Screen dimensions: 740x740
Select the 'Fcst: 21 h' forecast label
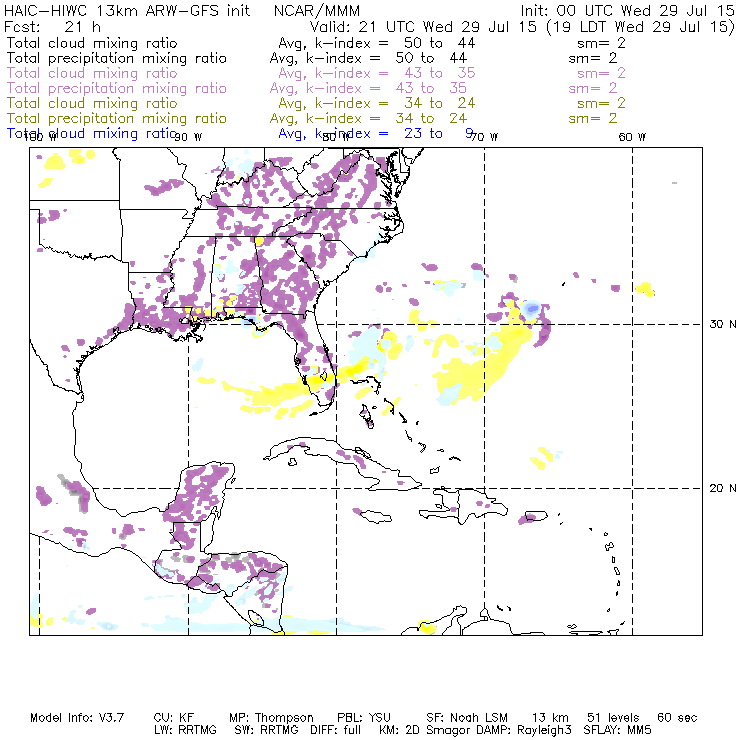(52, 26)
